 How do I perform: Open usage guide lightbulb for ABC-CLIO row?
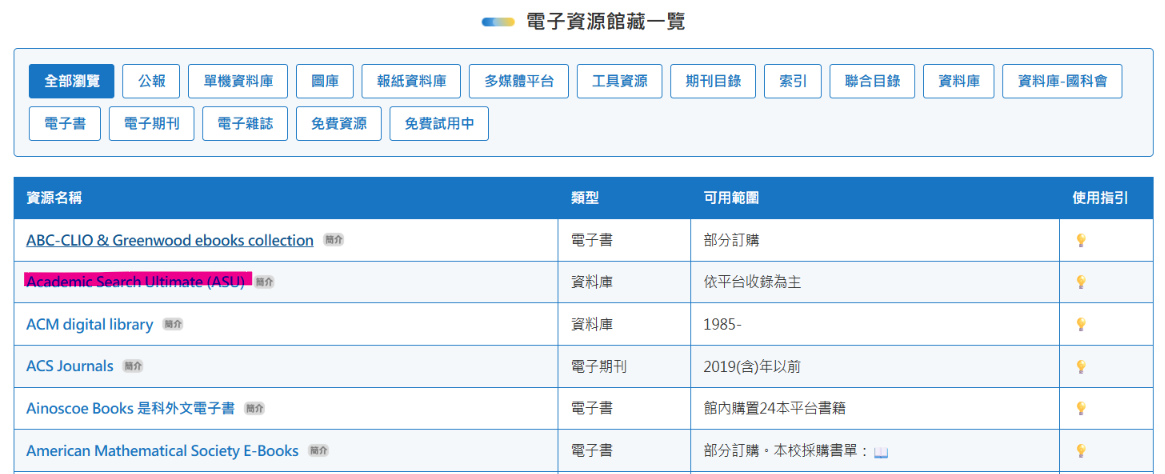(1081, 241)
